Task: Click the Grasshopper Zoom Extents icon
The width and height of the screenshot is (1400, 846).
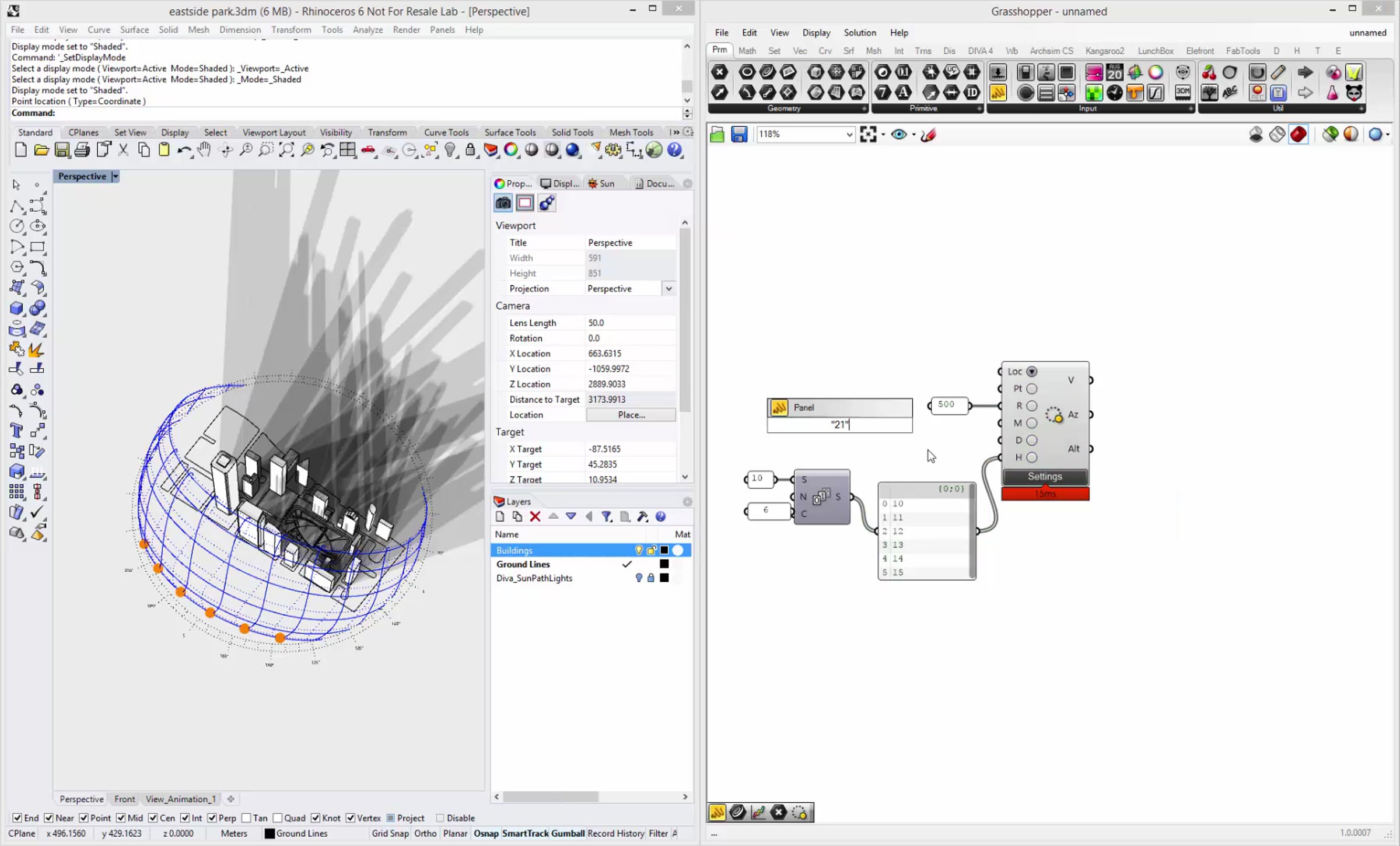Action: click(x=868, y=134)
